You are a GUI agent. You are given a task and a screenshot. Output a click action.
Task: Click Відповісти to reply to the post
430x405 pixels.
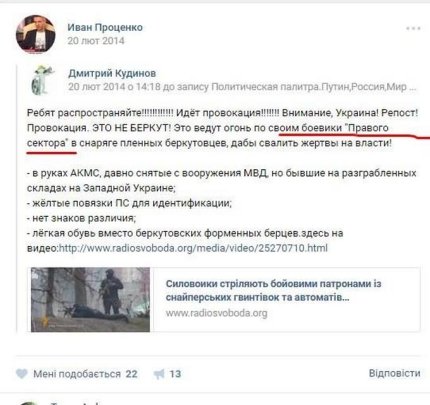pos(394,373)
